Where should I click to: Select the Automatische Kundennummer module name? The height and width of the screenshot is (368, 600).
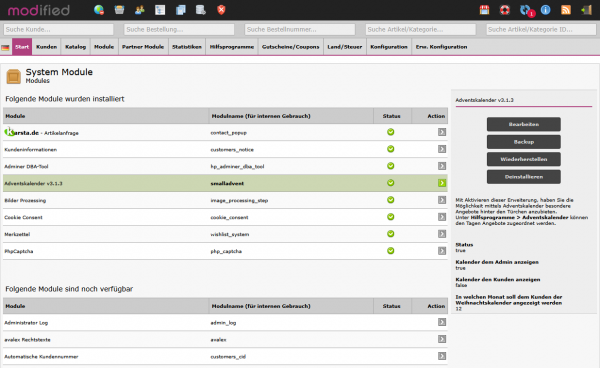point(41,357)
